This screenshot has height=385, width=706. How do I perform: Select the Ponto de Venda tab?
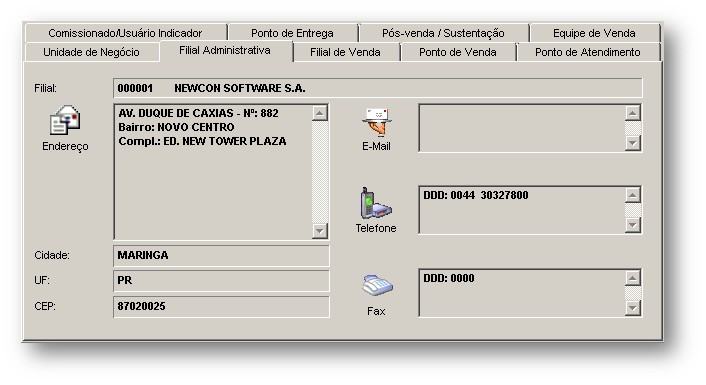(x=457, y=52)
